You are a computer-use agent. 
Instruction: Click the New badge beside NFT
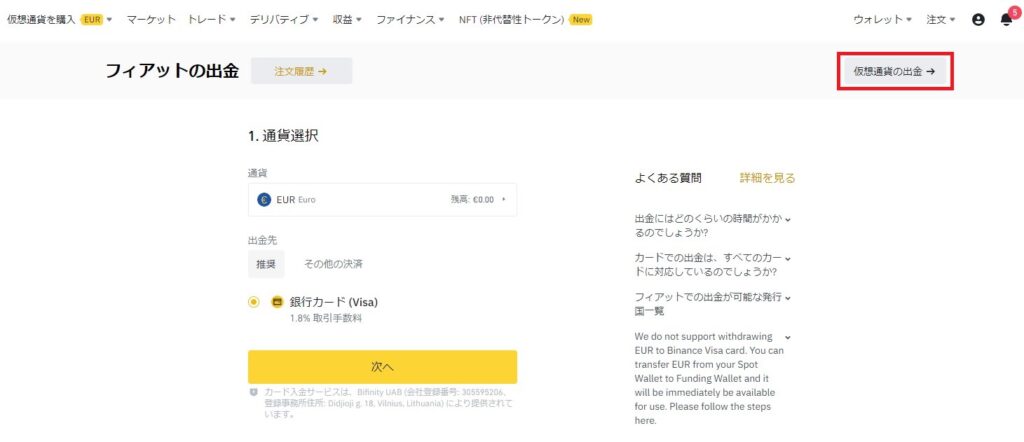coord(581,20)
